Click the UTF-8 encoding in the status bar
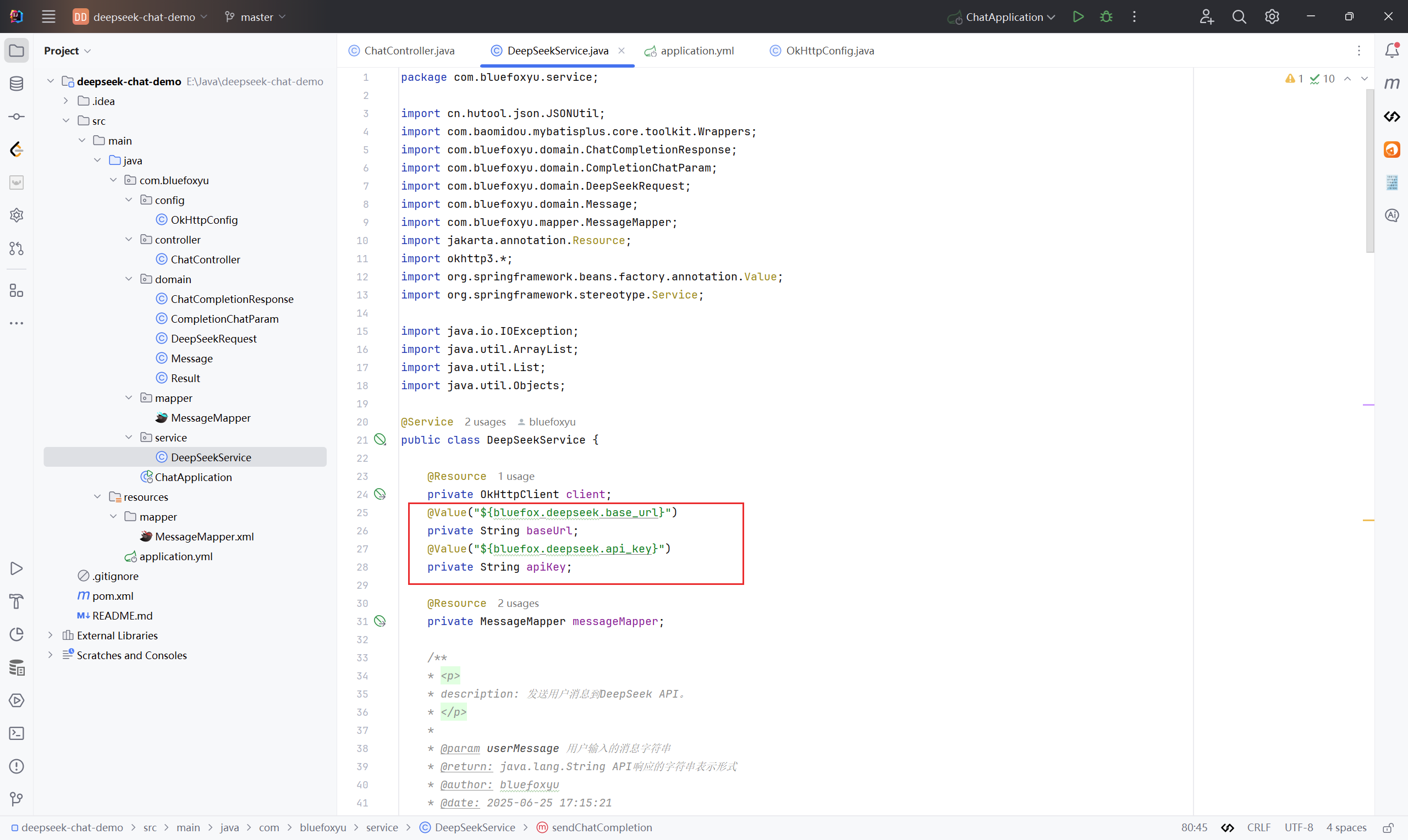 tap(1298, 827)
